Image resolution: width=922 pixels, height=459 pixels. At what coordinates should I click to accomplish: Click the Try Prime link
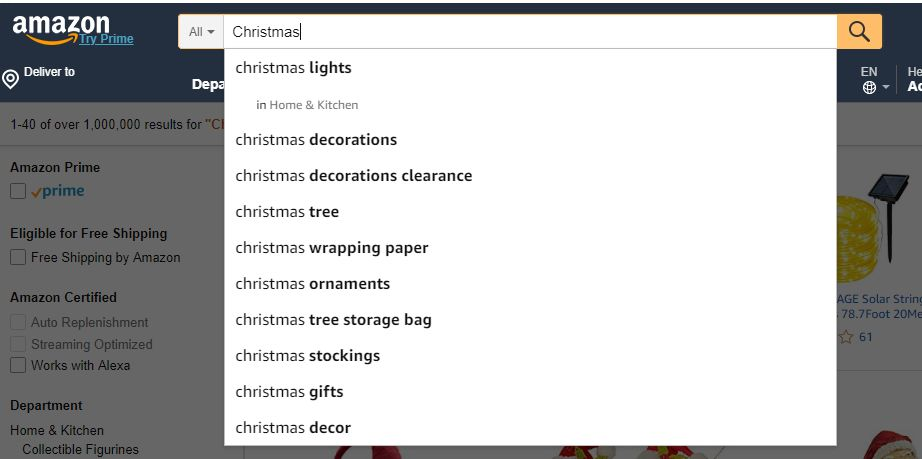click(106, 39)
